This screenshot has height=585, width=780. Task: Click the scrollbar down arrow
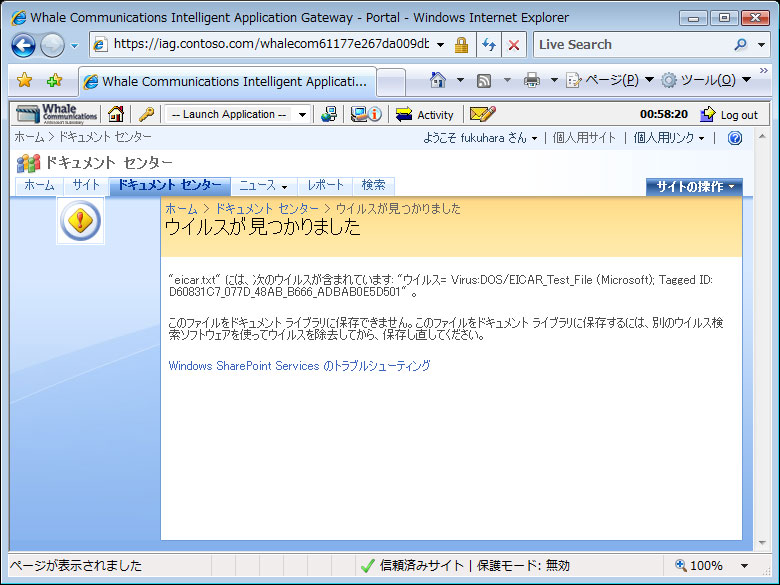(762, 543)
